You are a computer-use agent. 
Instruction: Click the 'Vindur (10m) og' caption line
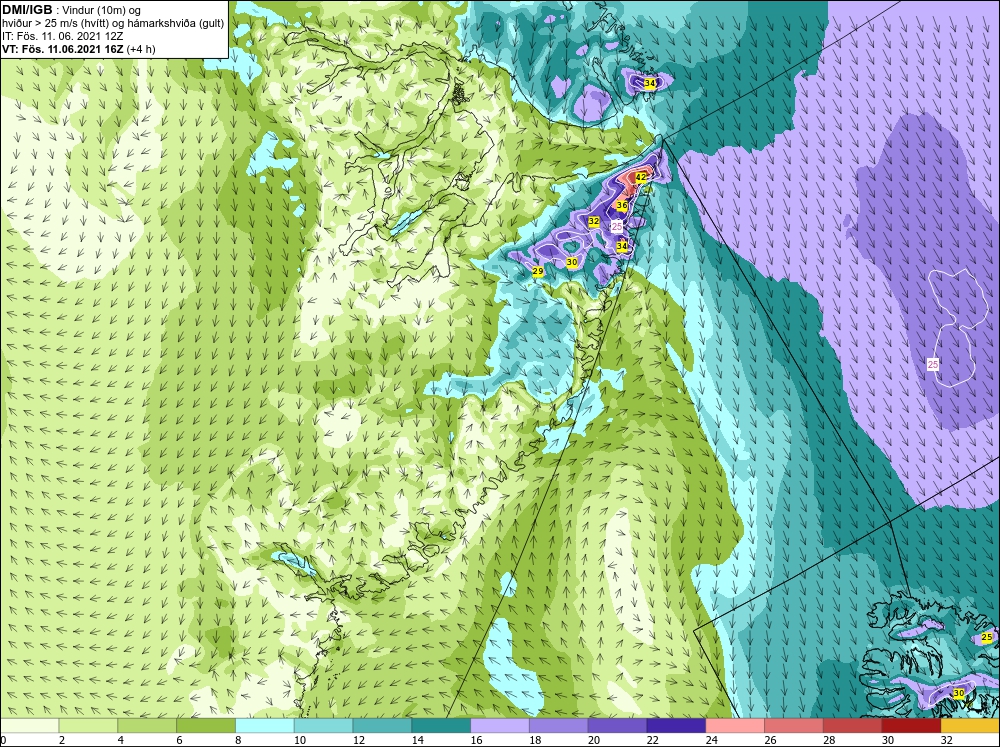102,10
